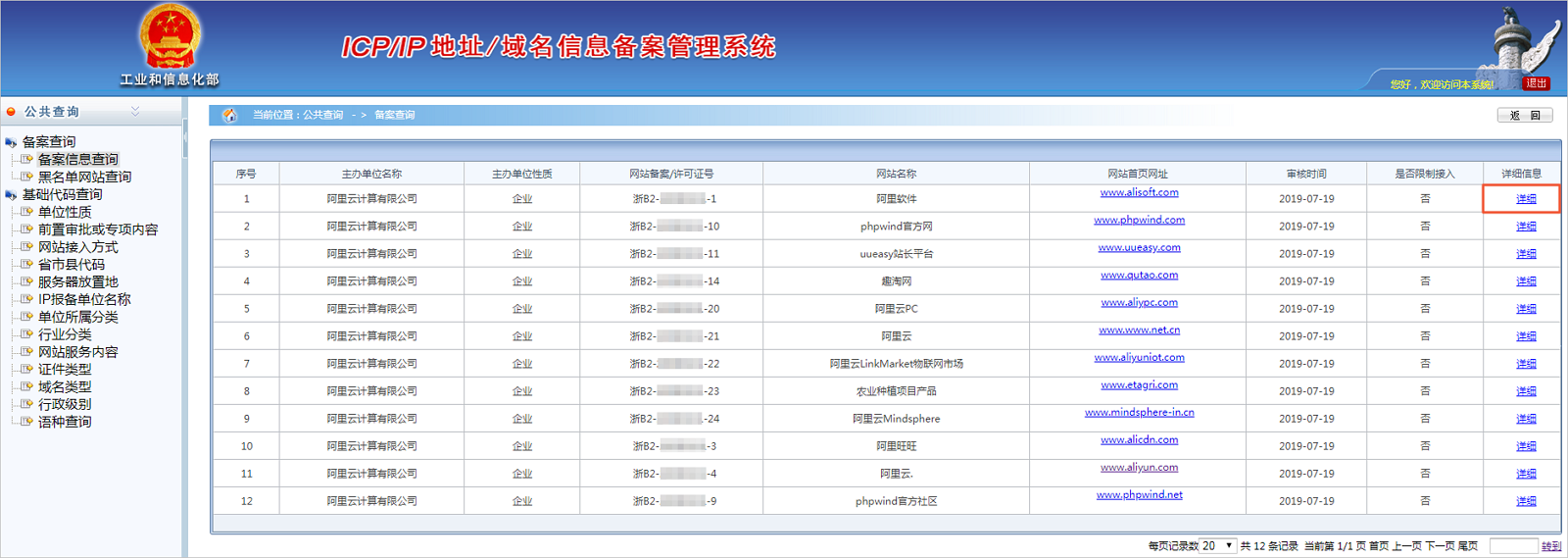Open the www.etagri.com link
The width and height of the screenshot is (1568, 558).
coord(1139,384)
